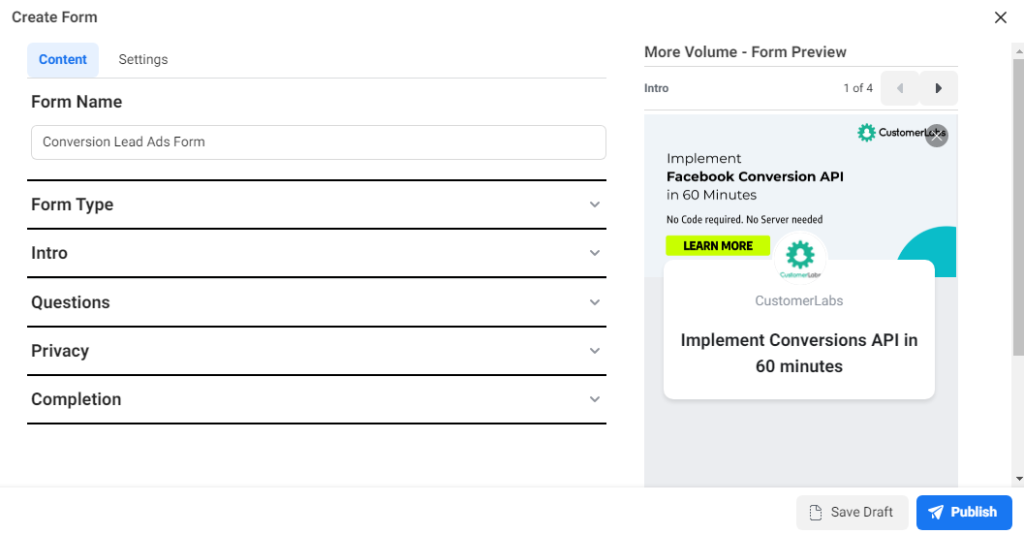Click the Save Draft button
Image resolution: width=1024 pixels, height=534 pixels.
click(852, 512)
